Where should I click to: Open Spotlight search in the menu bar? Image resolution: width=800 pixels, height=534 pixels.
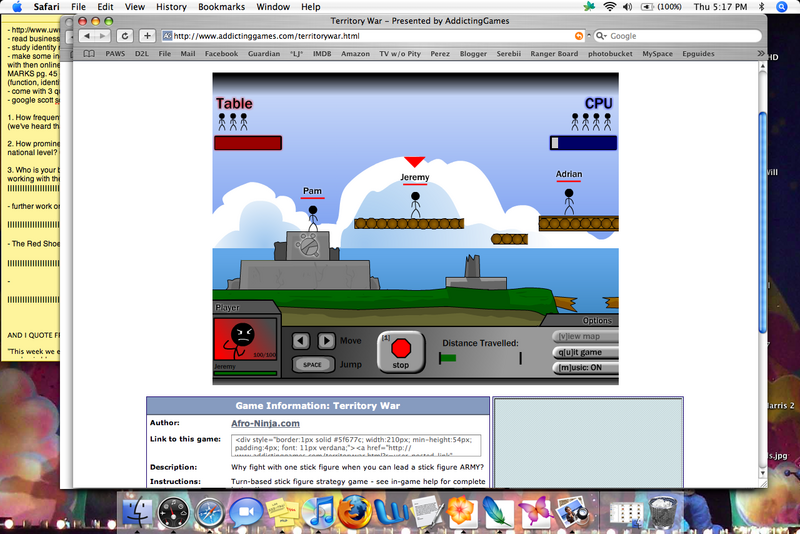(x=782, y=7)
